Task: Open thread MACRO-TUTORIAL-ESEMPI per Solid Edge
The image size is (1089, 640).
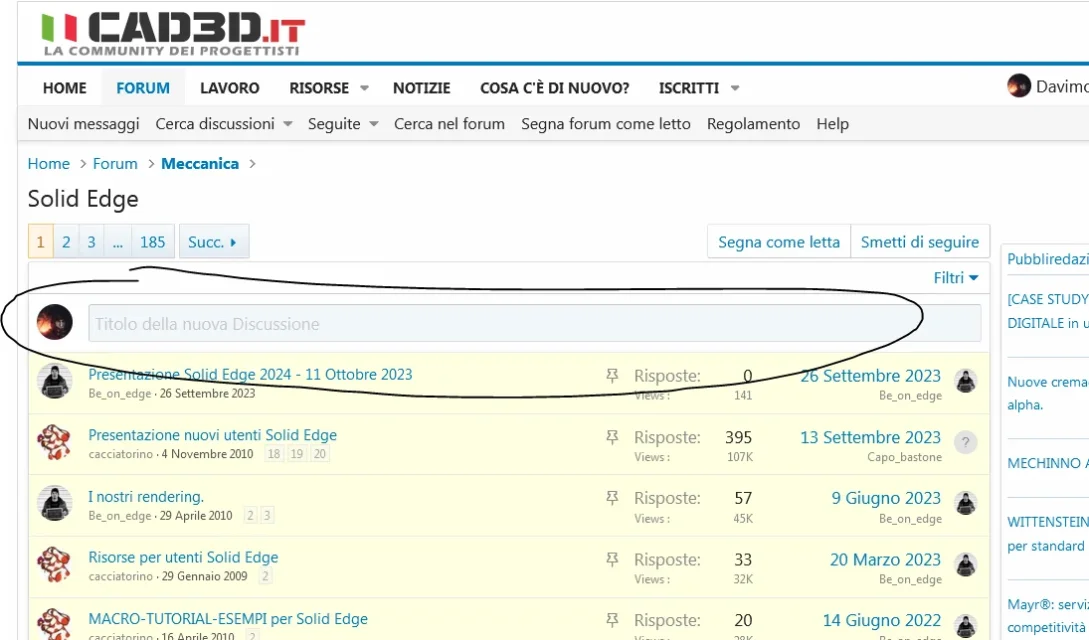Action: point(228,618)
